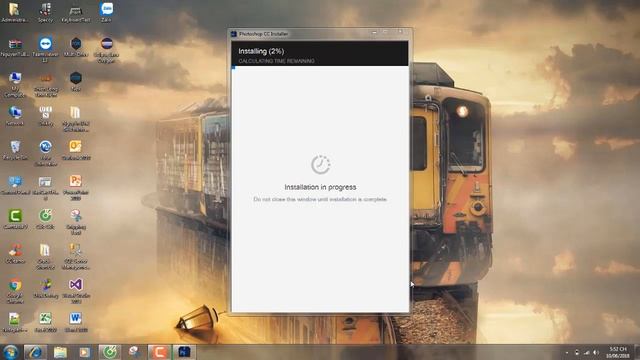640x360 pixels.
Task: Switch to Photoshop installer taskbar button
Action: [184, 352]
